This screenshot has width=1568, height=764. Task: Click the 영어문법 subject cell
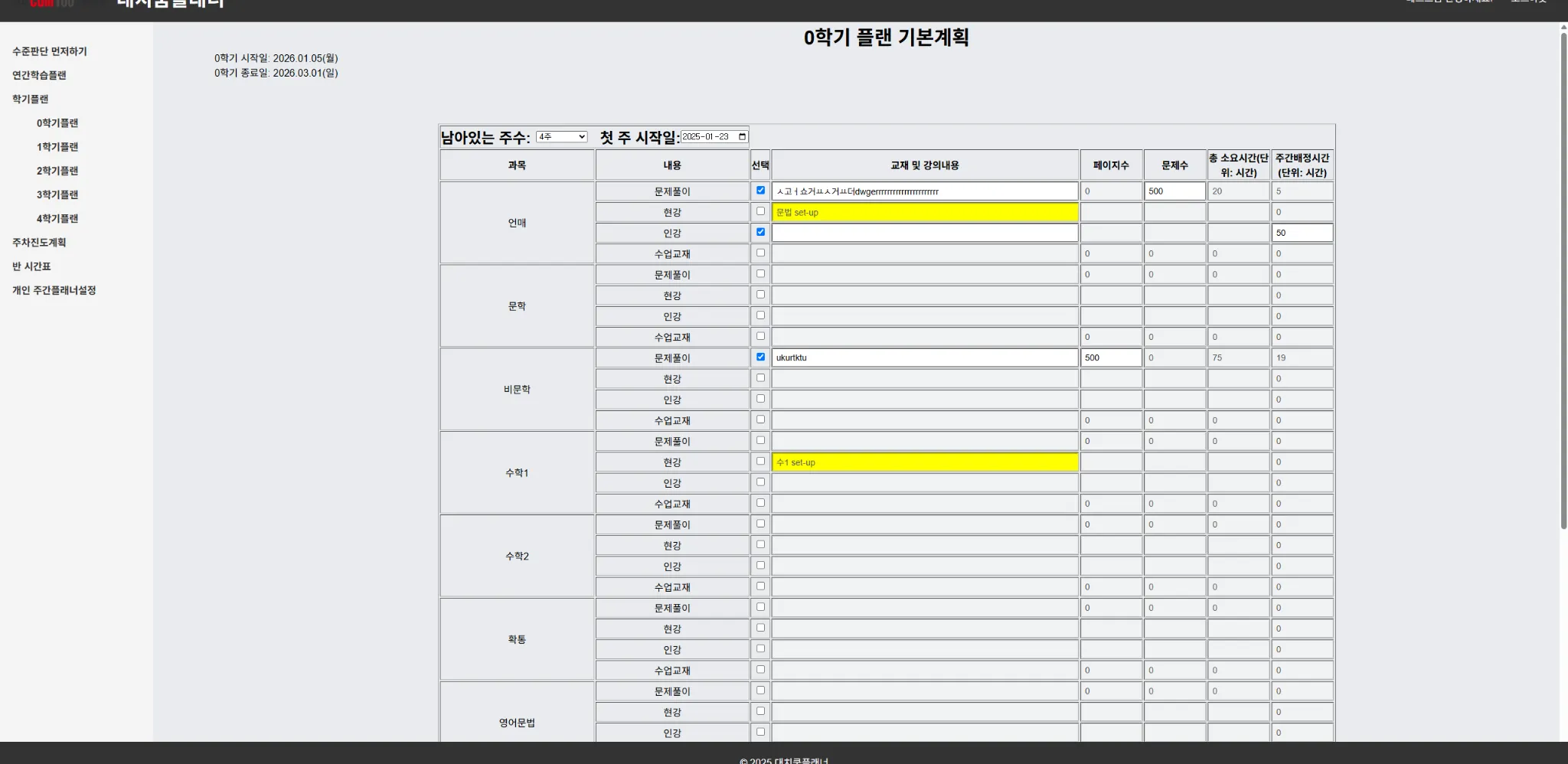[x=517, y=723]
